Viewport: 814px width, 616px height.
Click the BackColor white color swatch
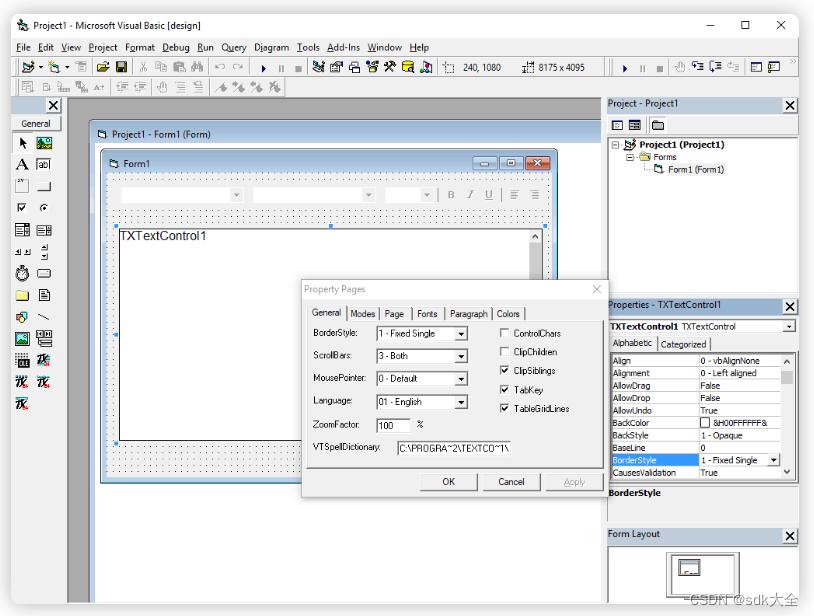[x=705, y=423]
